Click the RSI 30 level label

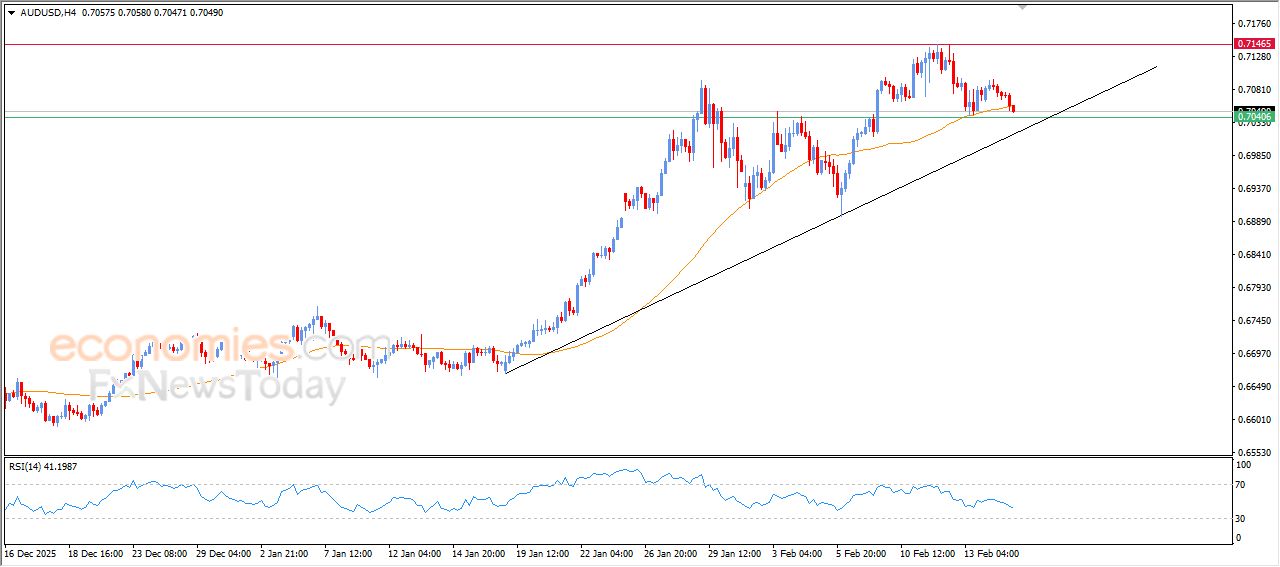click(1243, 518)
